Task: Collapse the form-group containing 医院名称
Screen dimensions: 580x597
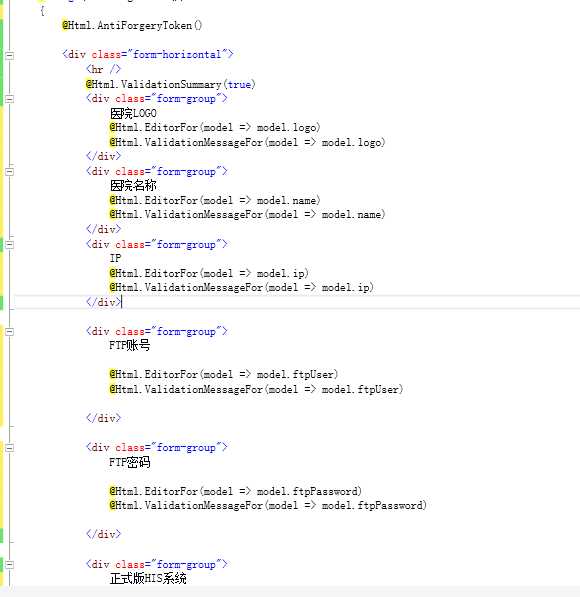Action: [10, 172]
